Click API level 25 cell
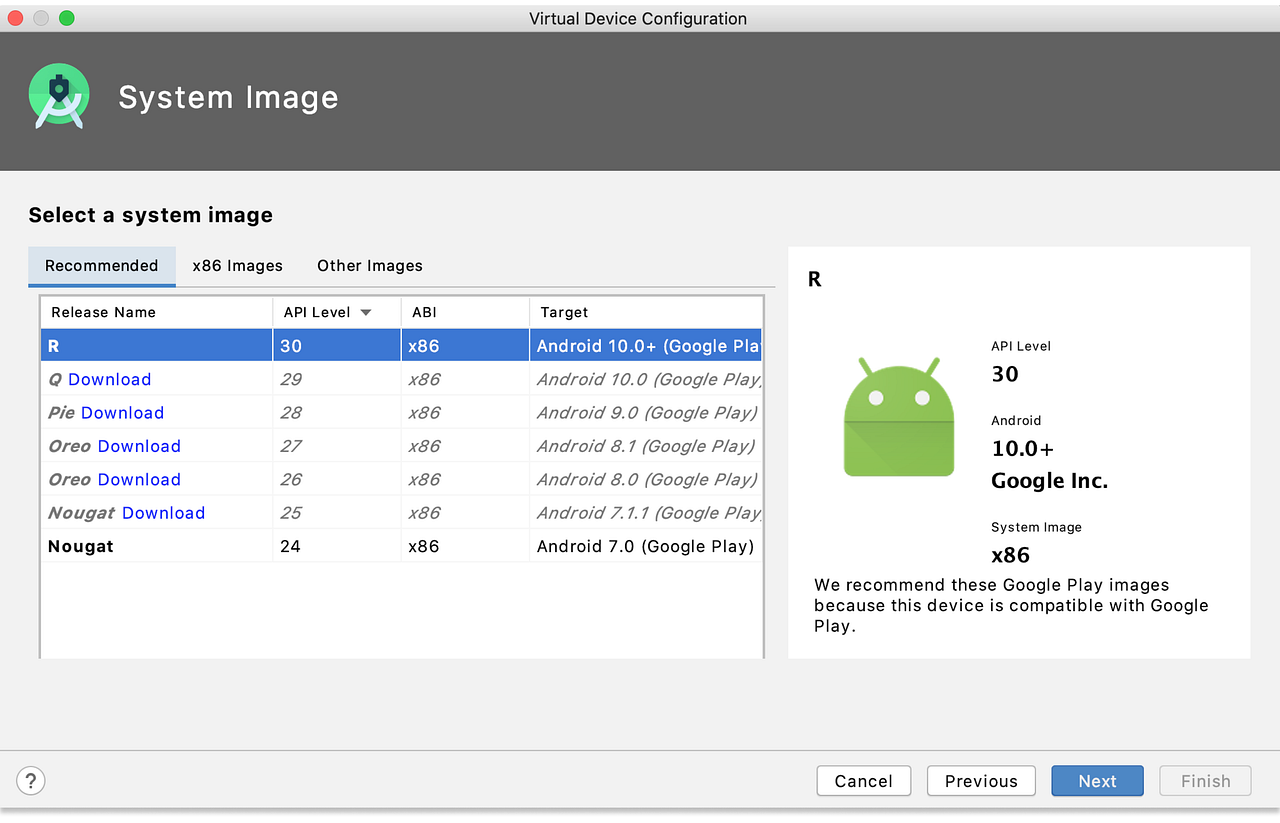Viewport: 1280px width, 823px height. (336, 513)
